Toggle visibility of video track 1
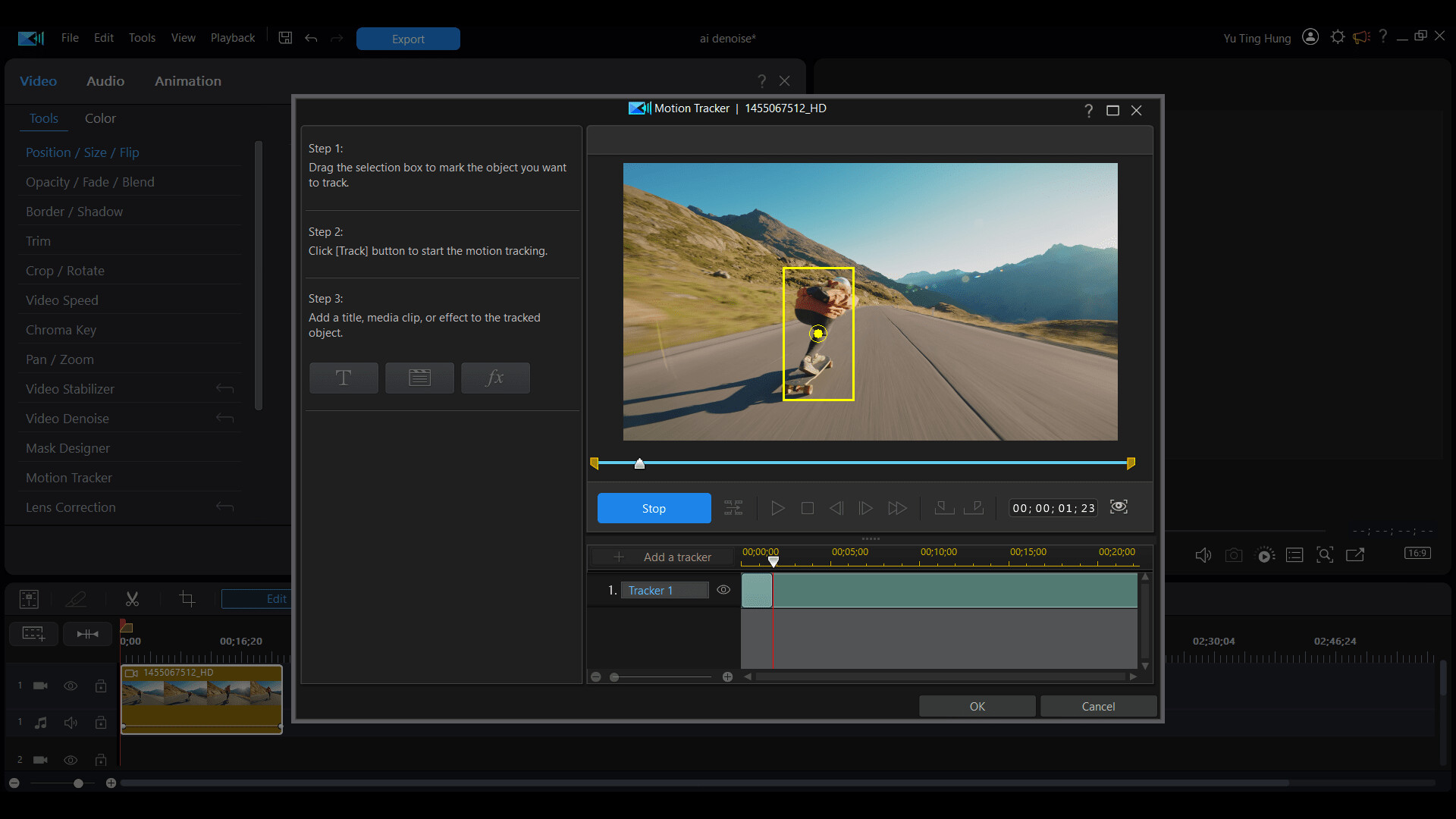The image size is (1456, 819). (71, 686)
